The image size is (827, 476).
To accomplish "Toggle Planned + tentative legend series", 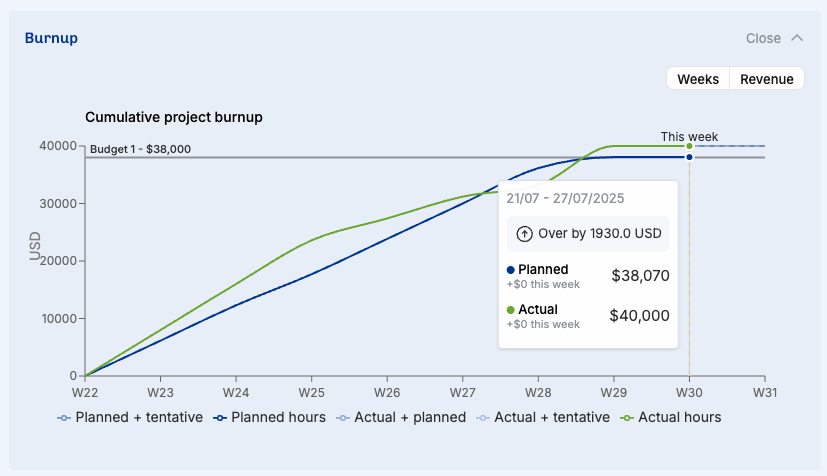I will pos(131,417).
